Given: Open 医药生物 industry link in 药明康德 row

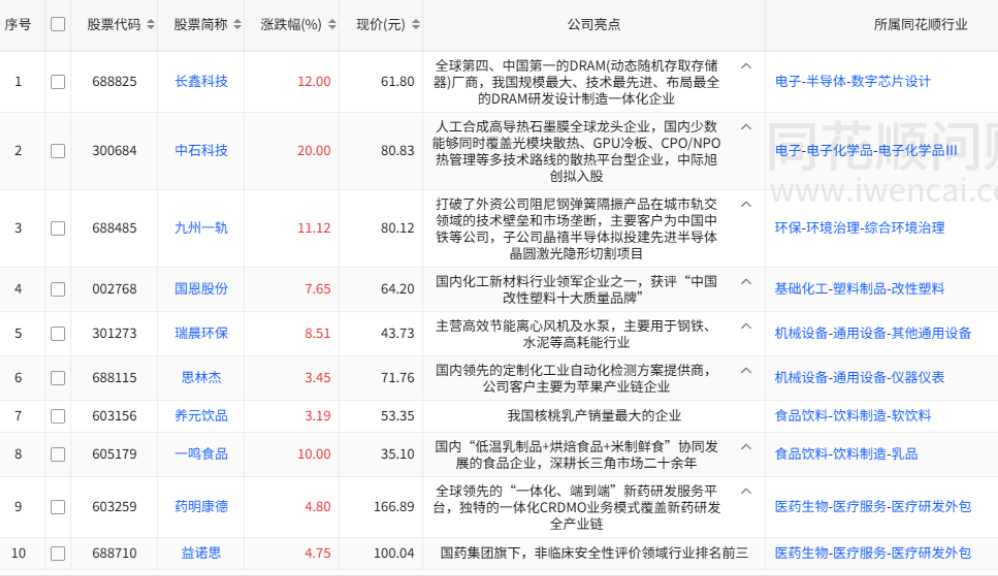Looking at the screenshot, I should coord(801,507).
